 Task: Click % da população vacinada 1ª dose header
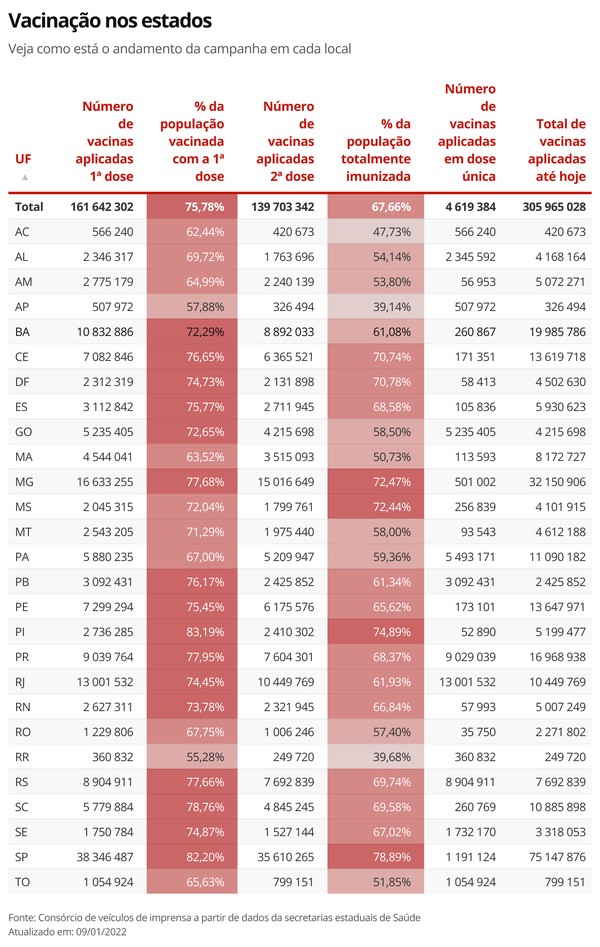point(192,141)
